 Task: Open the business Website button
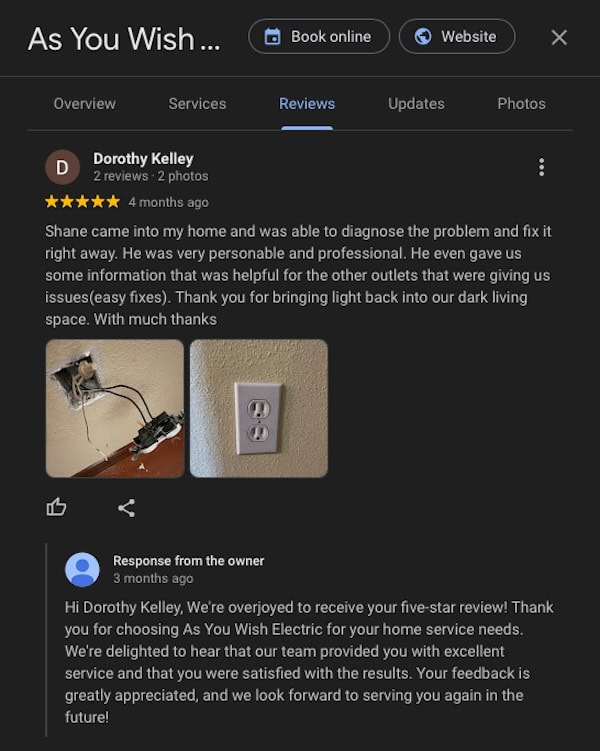tap(457, 36)
